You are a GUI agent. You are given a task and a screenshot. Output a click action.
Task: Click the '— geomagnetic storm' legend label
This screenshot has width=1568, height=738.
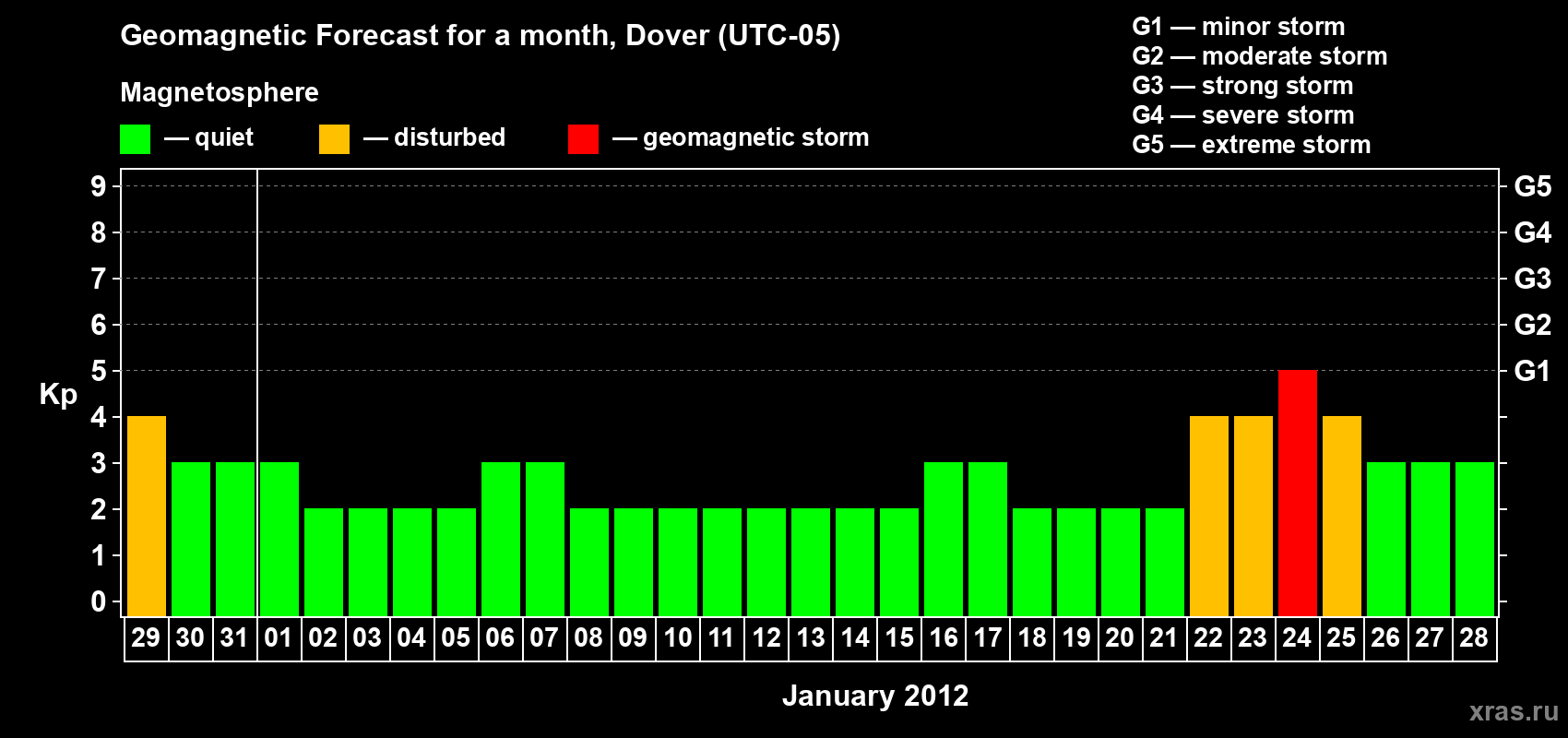(x=741, y=138)
